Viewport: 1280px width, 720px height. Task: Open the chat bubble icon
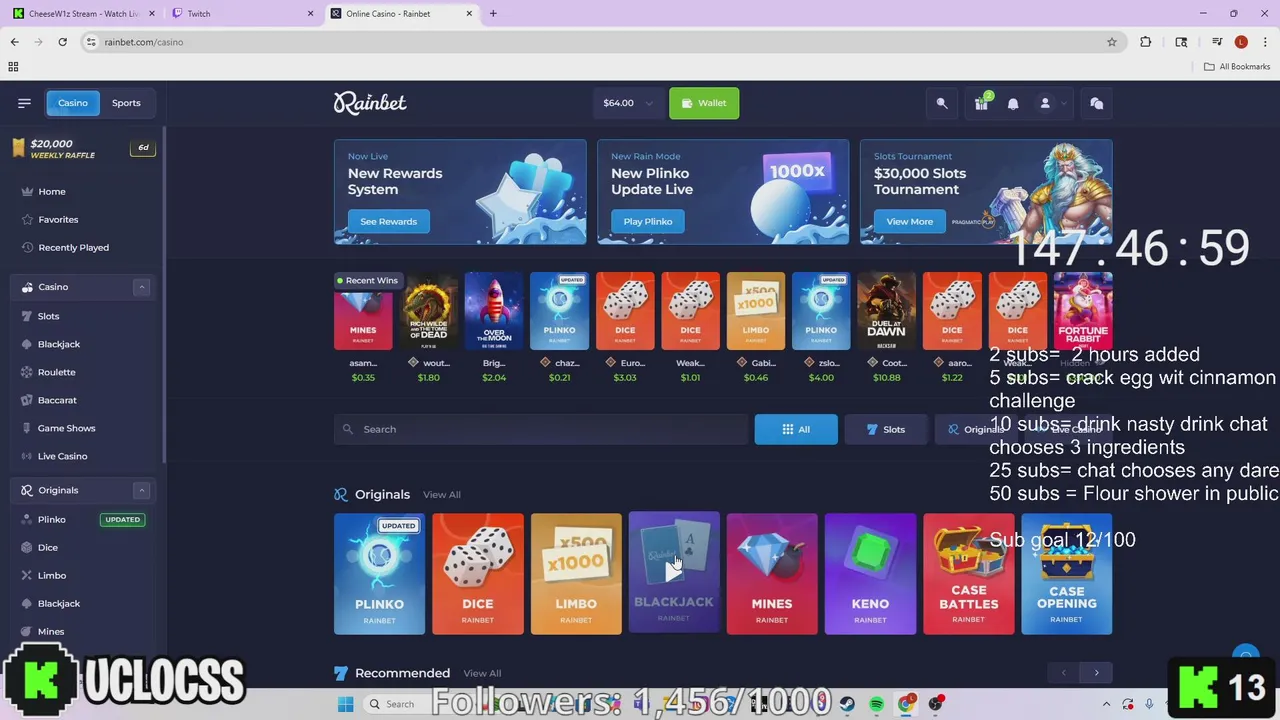click(x=1096, y=103)
